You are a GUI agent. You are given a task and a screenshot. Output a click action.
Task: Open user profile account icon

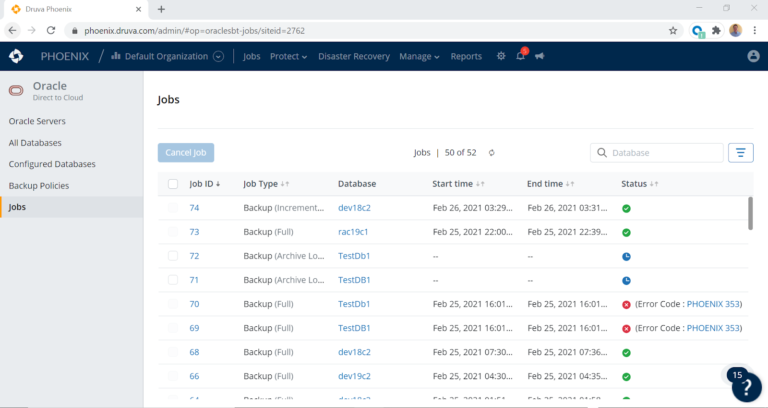click(753, 57)
